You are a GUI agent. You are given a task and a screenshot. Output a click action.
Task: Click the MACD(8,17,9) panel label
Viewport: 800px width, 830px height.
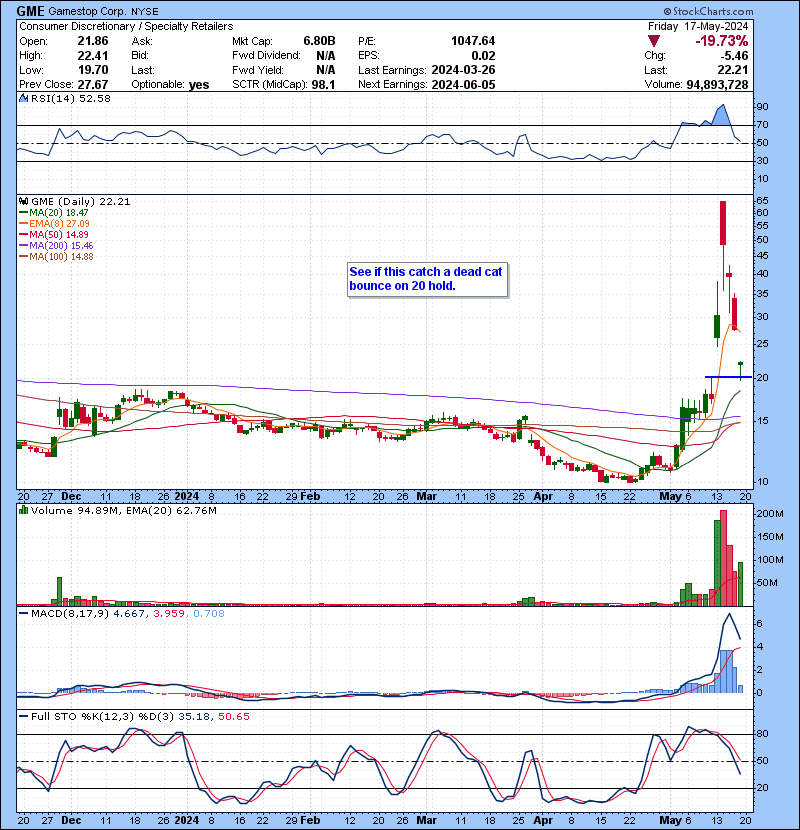coord(70,613)
